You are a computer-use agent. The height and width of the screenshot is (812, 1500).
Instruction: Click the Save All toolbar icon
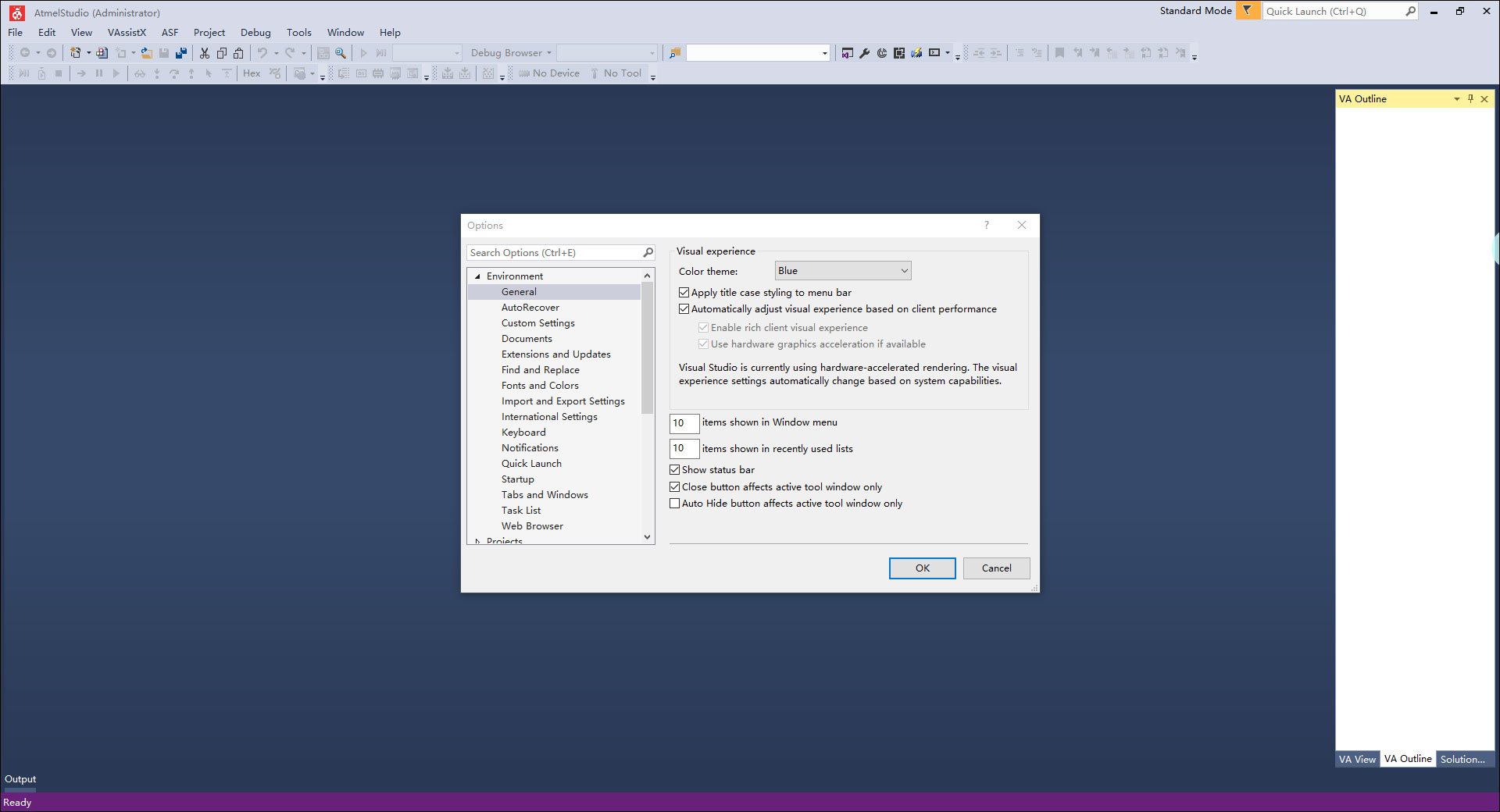click(181, 53)
